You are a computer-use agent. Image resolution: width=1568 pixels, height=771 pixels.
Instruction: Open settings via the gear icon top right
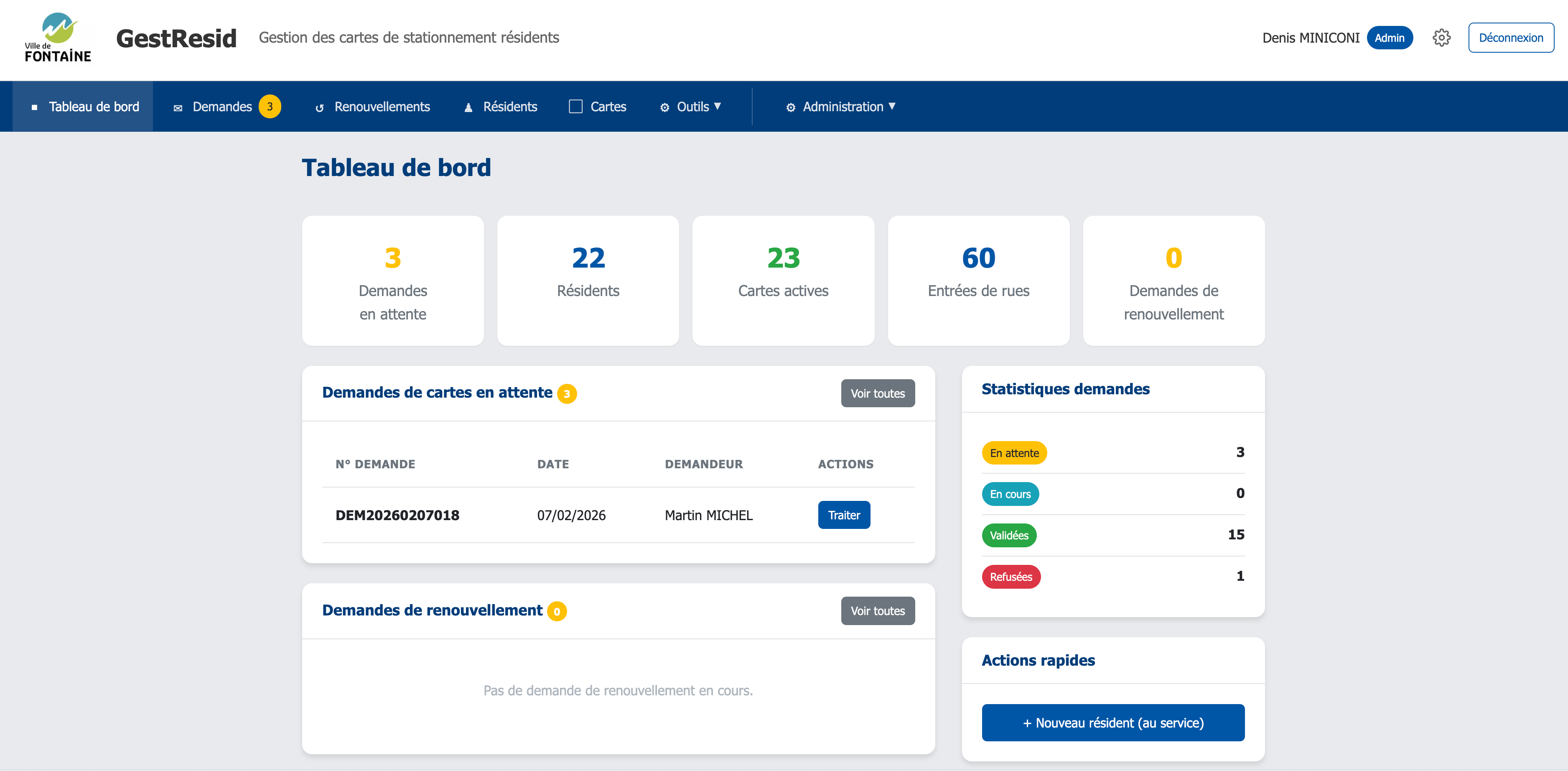(x=1441, y=37)
